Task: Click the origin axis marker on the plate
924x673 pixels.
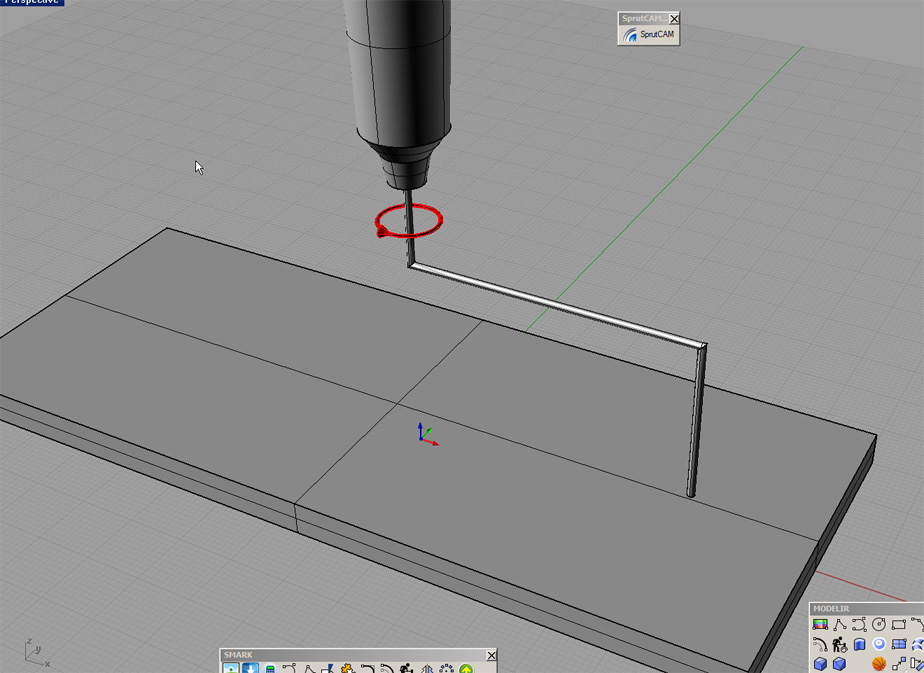Action: [424, 436]
